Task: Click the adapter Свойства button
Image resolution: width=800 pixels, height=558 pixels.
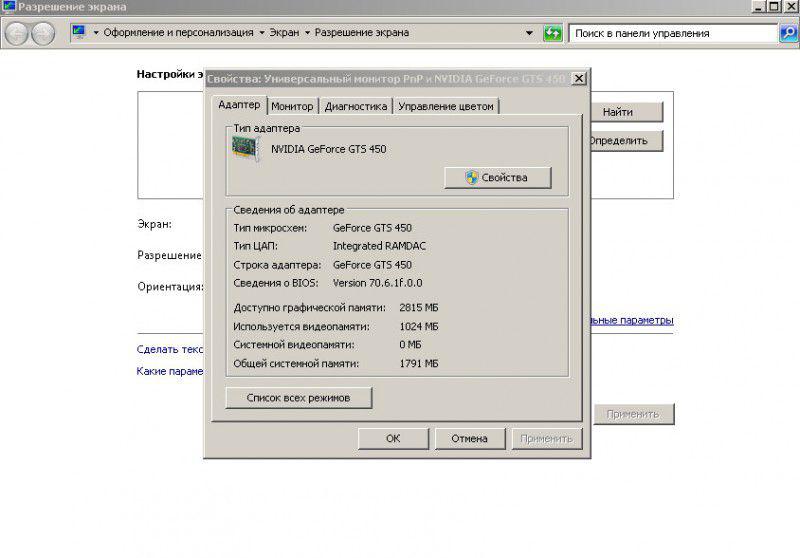Action: [497, 177]
